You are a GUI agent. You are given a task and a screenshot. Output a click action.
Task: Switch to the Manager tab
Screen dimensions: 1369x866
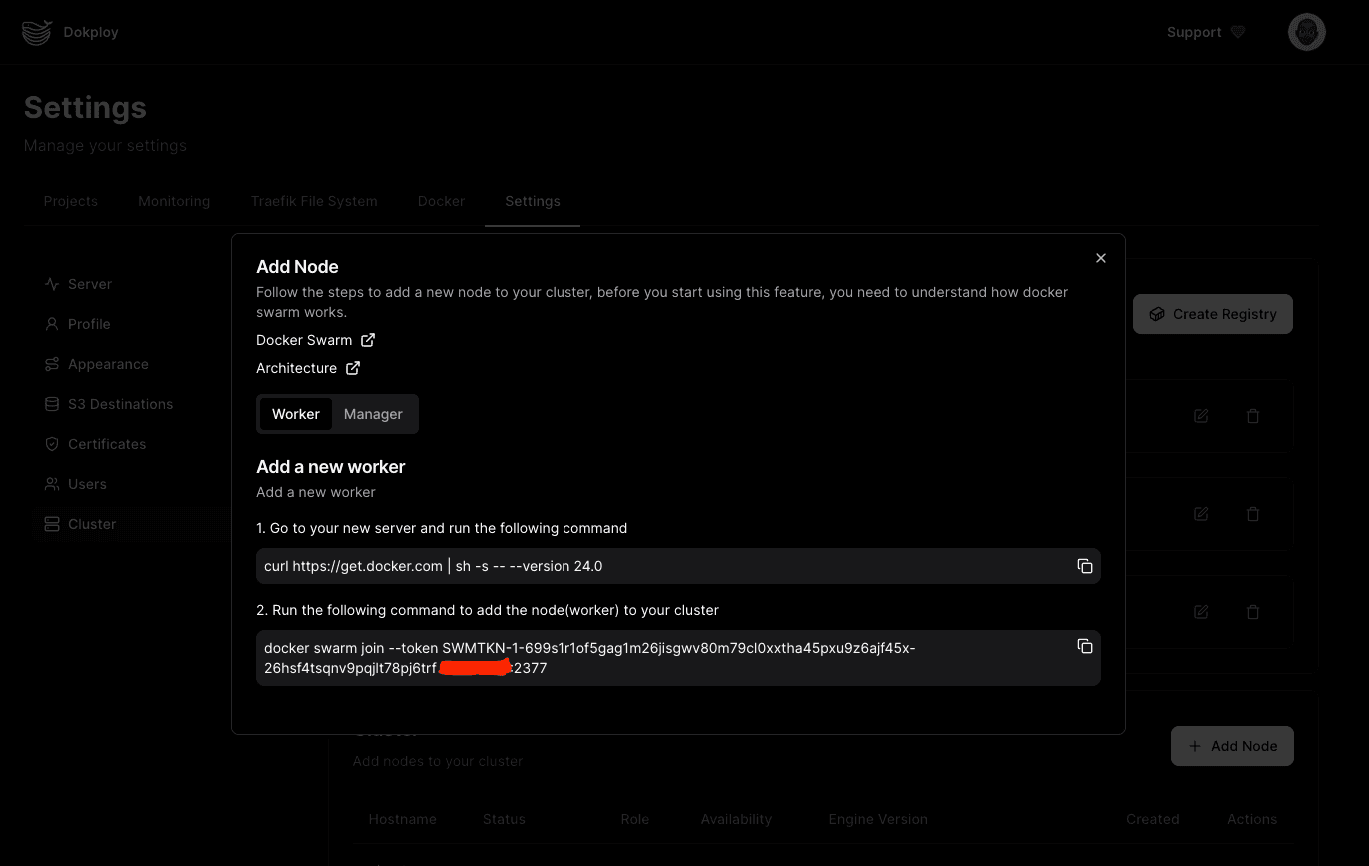(373, 414)
